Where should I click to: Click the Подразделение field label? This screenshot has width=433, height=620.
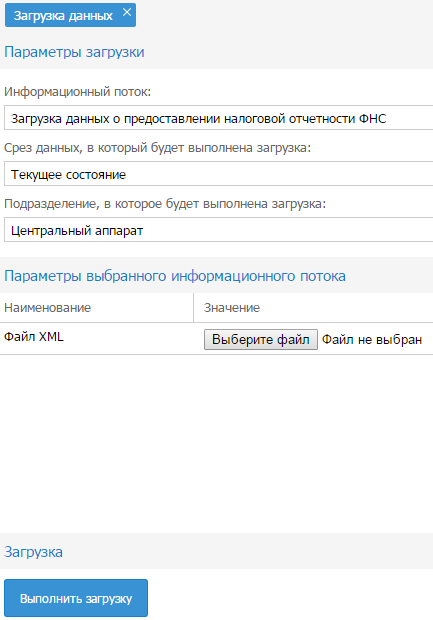tap(165, 204)
